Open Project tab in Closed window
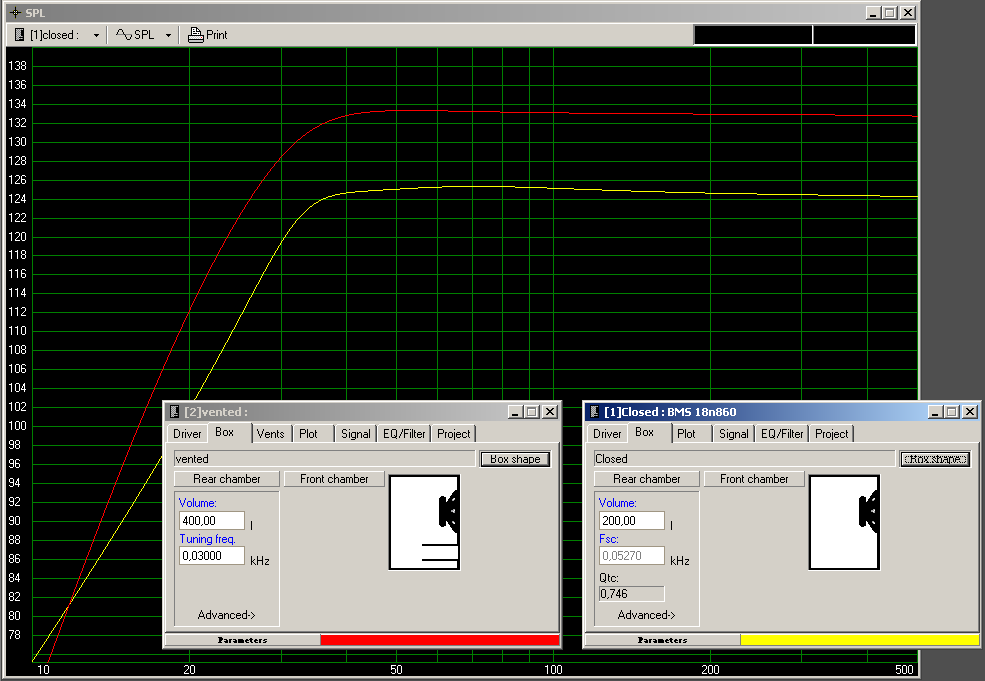The height and width of the screenshot is (681, 985). click(832, 433)
